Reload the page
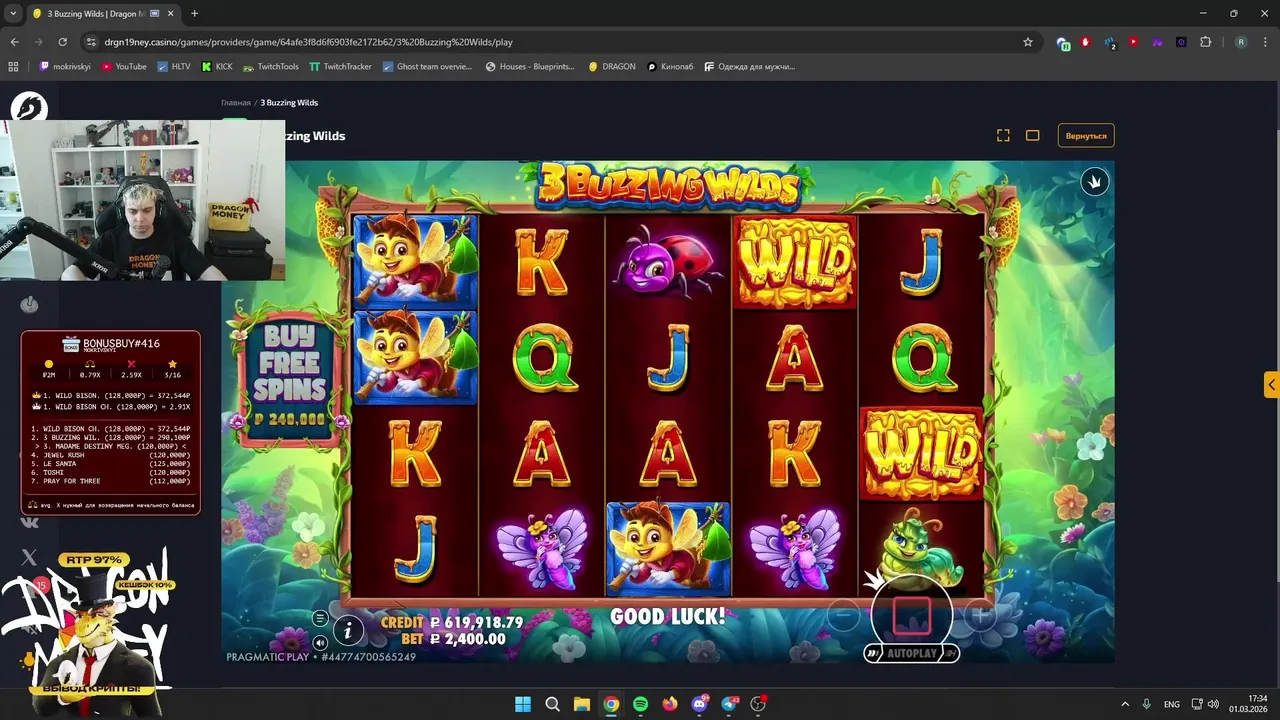The height and width of the screenshot is (720, 1280). point(62,42)
